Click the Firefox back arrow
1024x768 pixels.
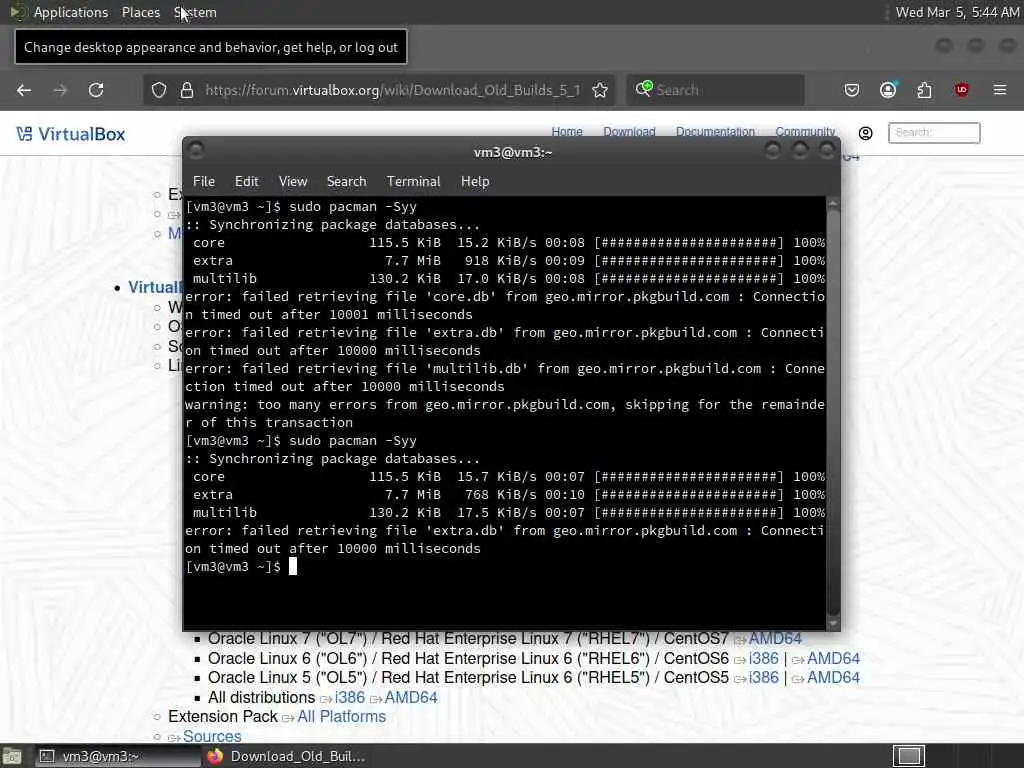tap(24, 90)
